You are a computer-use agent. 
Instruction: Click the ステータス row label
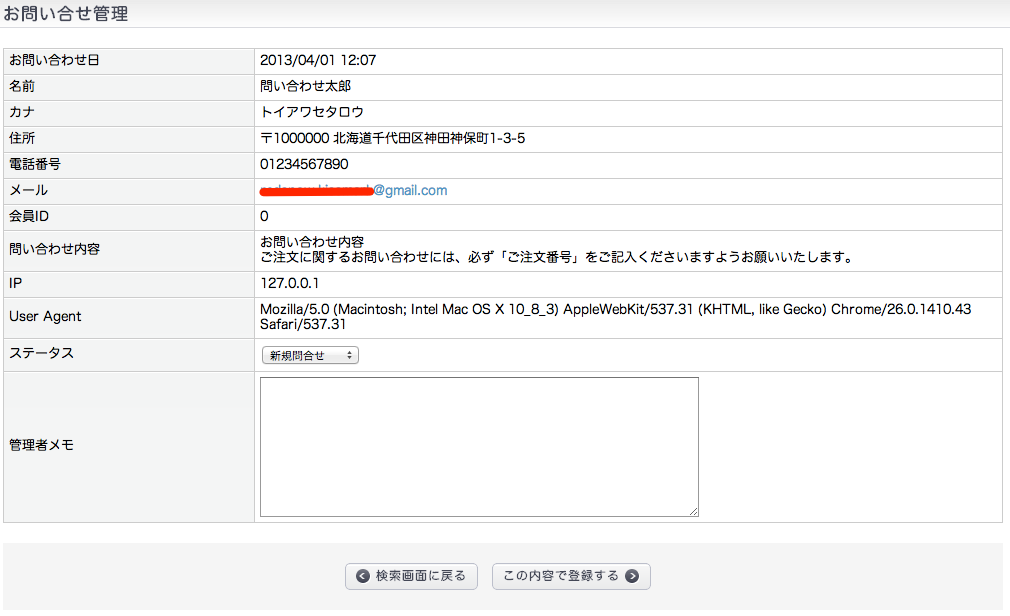(x=41, y=353)
